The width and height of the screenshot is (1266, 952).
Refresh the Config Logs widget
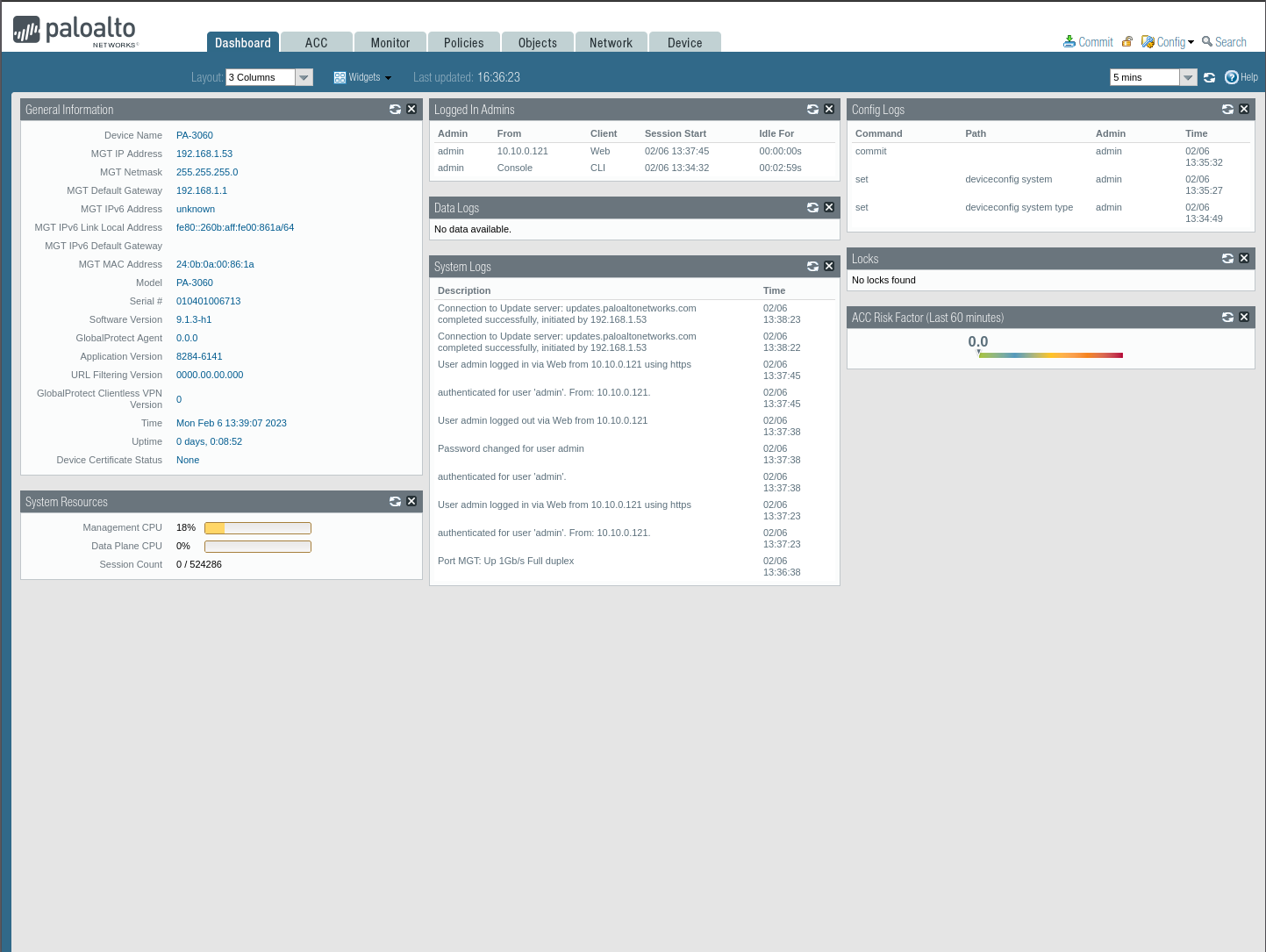[1227, 110]
